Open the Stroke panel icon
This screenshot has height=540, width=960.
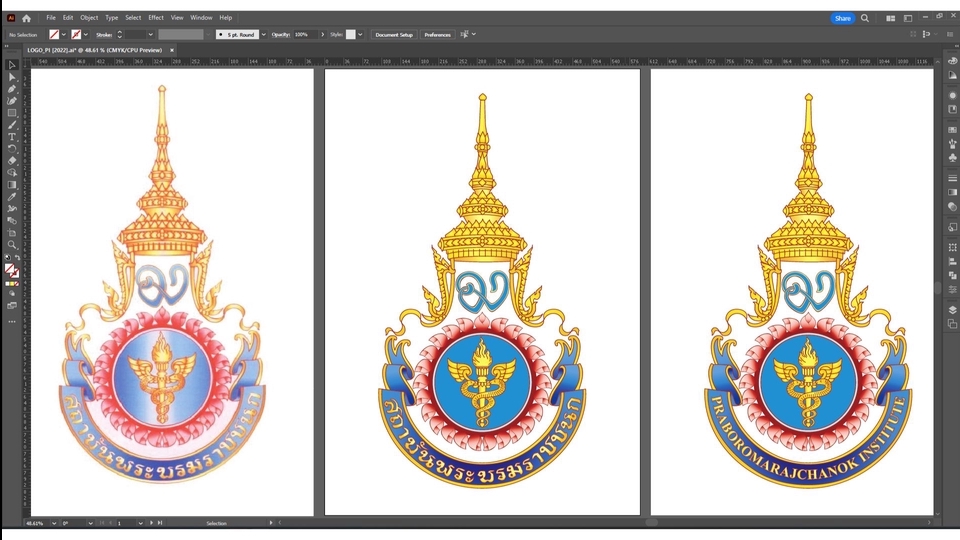(952, 178)
